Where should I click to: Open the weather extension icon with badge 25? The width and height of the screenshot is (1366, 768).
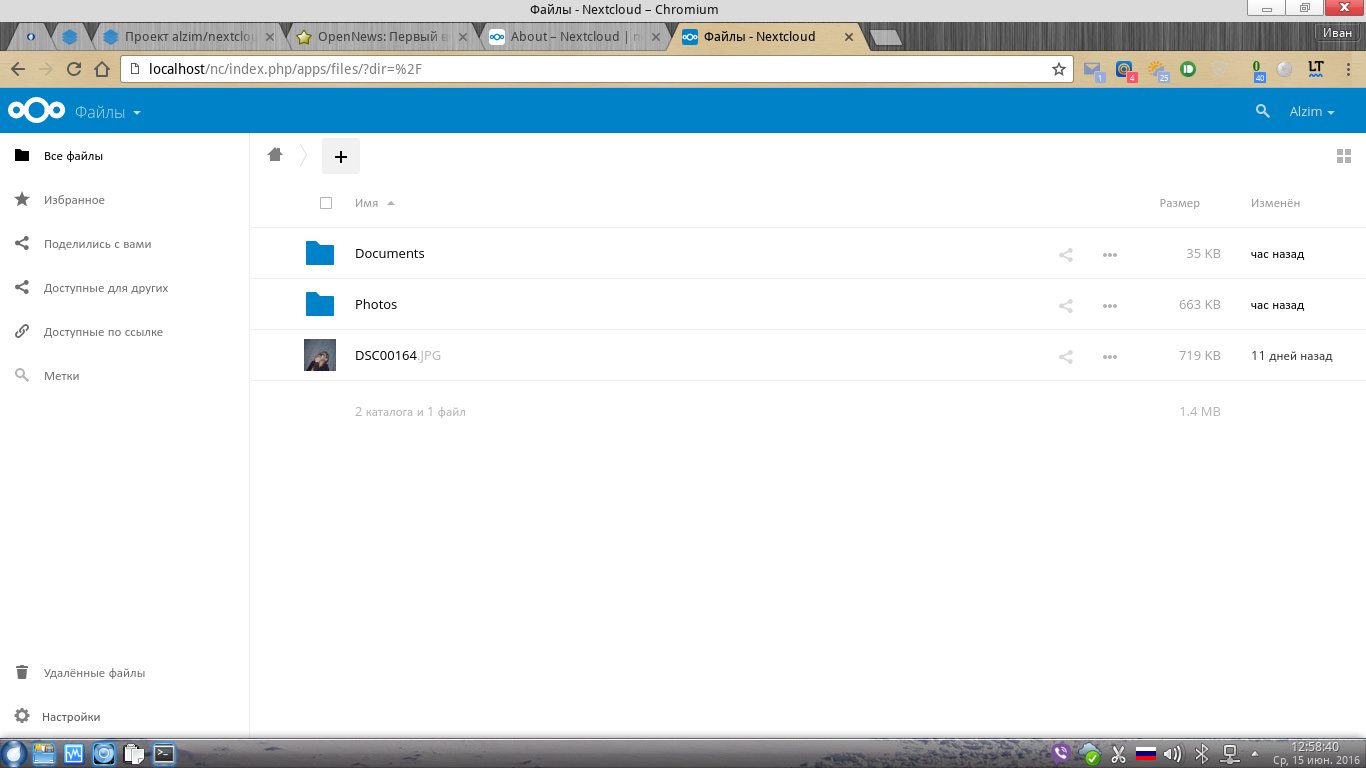click(1159, 70)
